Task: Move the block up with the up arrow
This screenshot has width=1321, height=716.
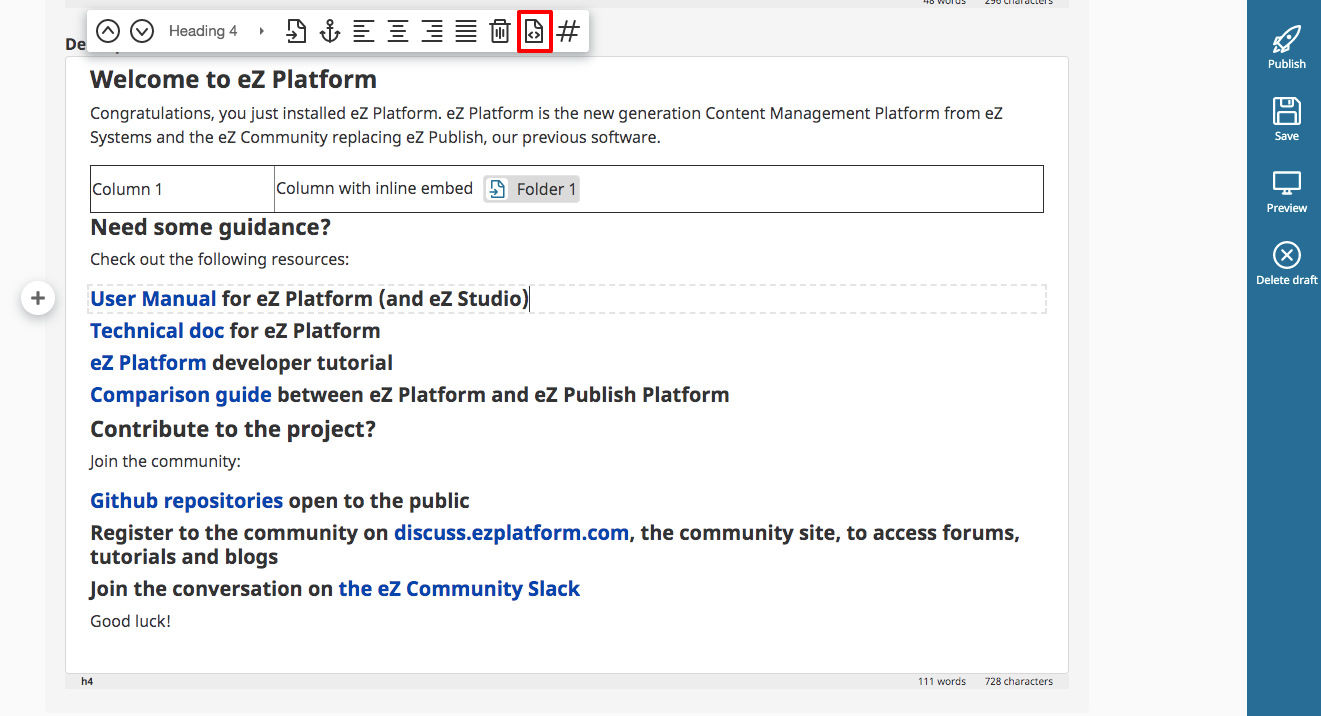Action: tap(108, 31)
